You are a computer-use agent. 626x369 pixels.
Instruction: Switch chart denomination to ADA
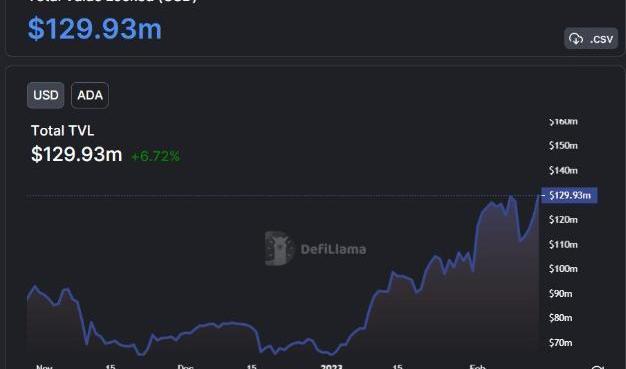90,95
